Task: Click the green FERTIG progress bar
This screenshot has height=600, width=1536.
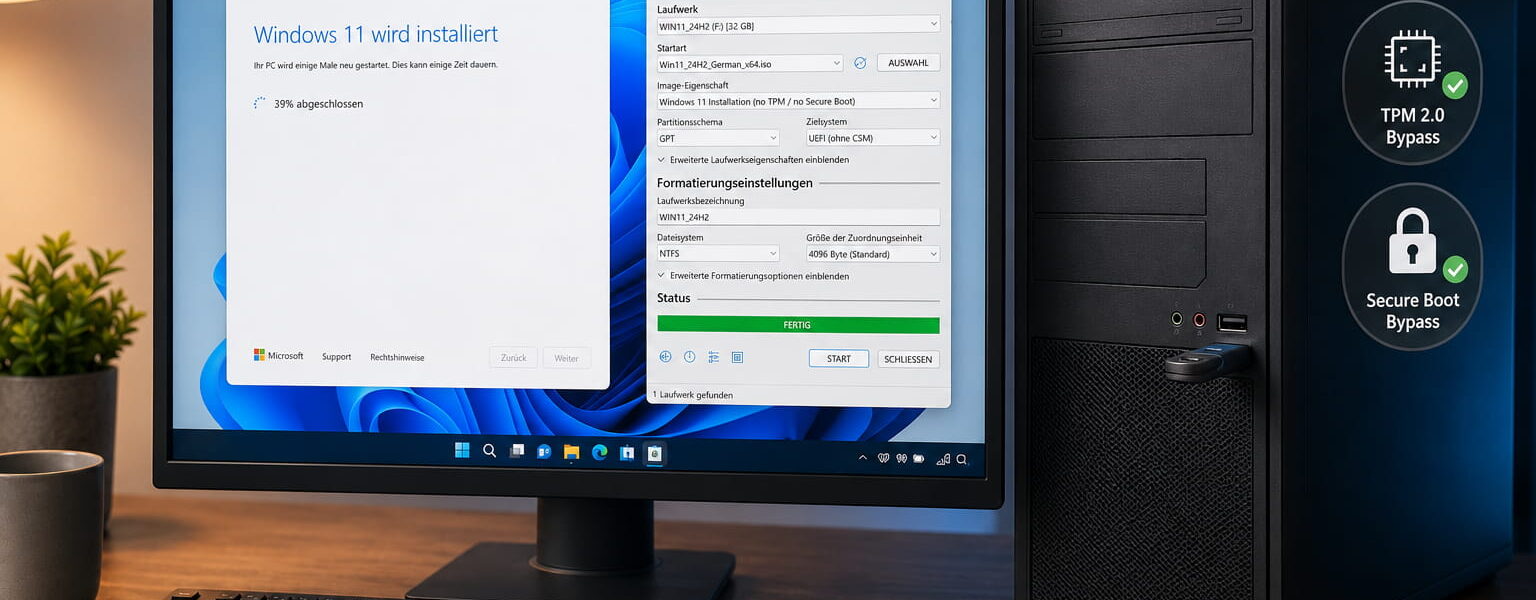Action: (798, 325)
